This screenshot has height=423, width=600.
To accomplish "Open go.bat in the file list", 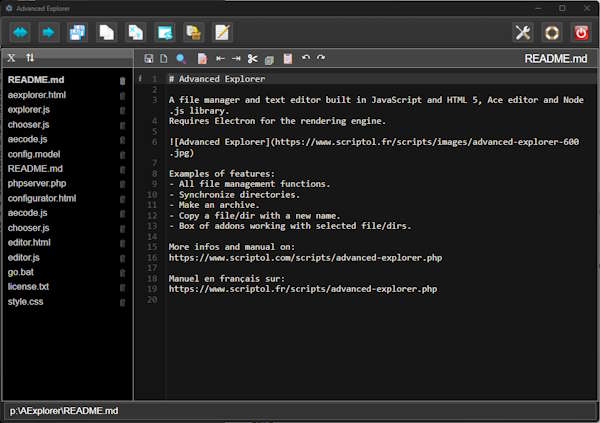I will (x=21, y=272).
